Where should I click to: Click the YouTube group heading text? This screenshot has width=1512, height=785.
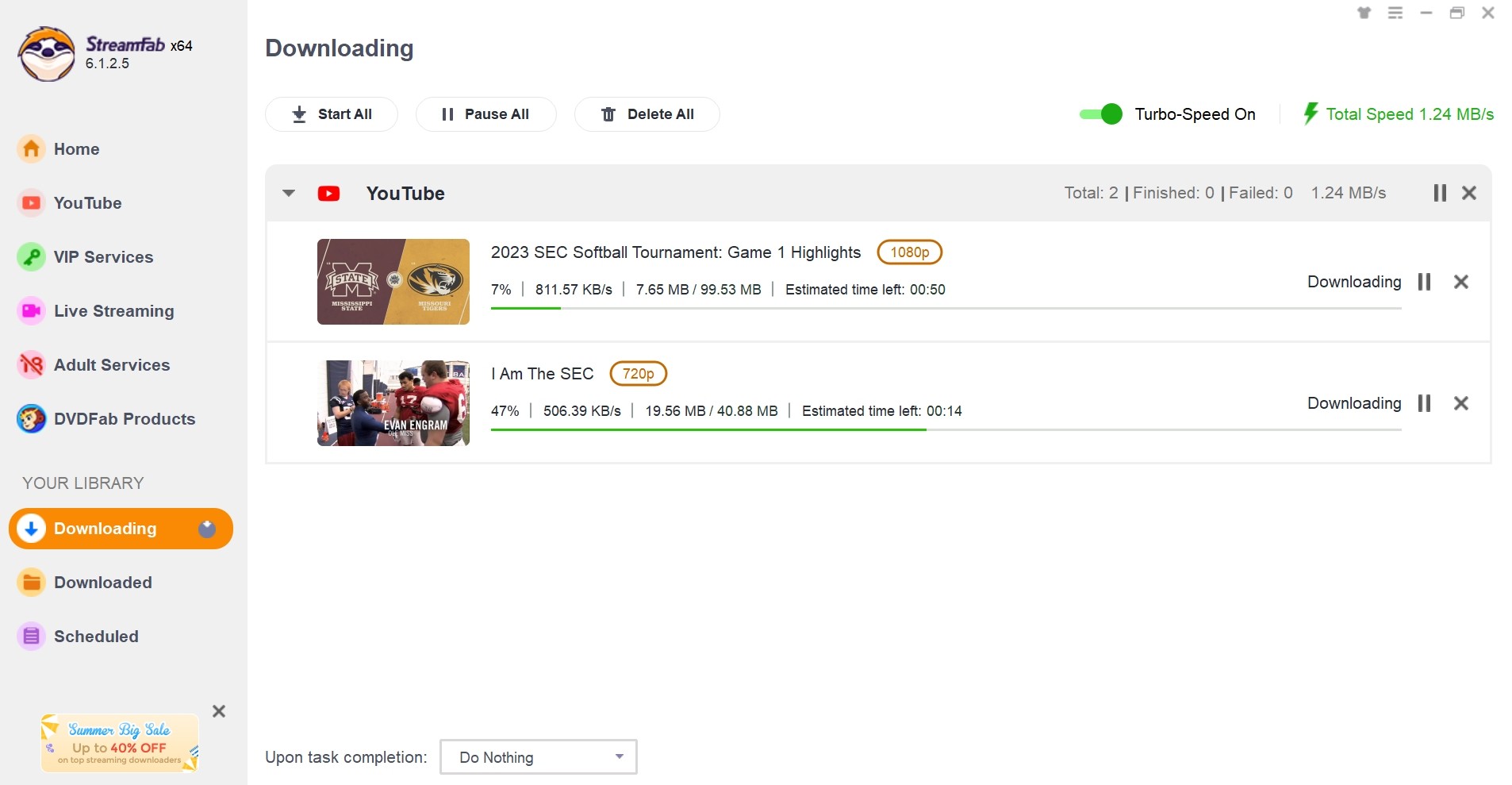(405, 194)
